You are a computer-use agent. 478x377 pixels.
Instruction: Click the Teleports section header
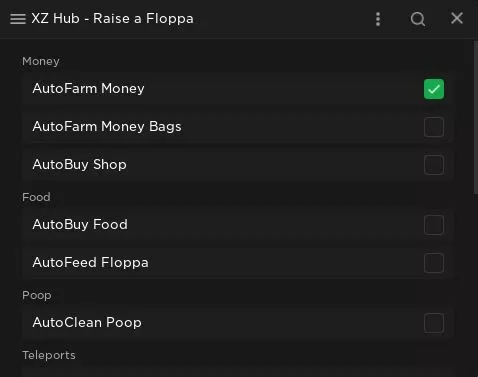tap(49, 355)
